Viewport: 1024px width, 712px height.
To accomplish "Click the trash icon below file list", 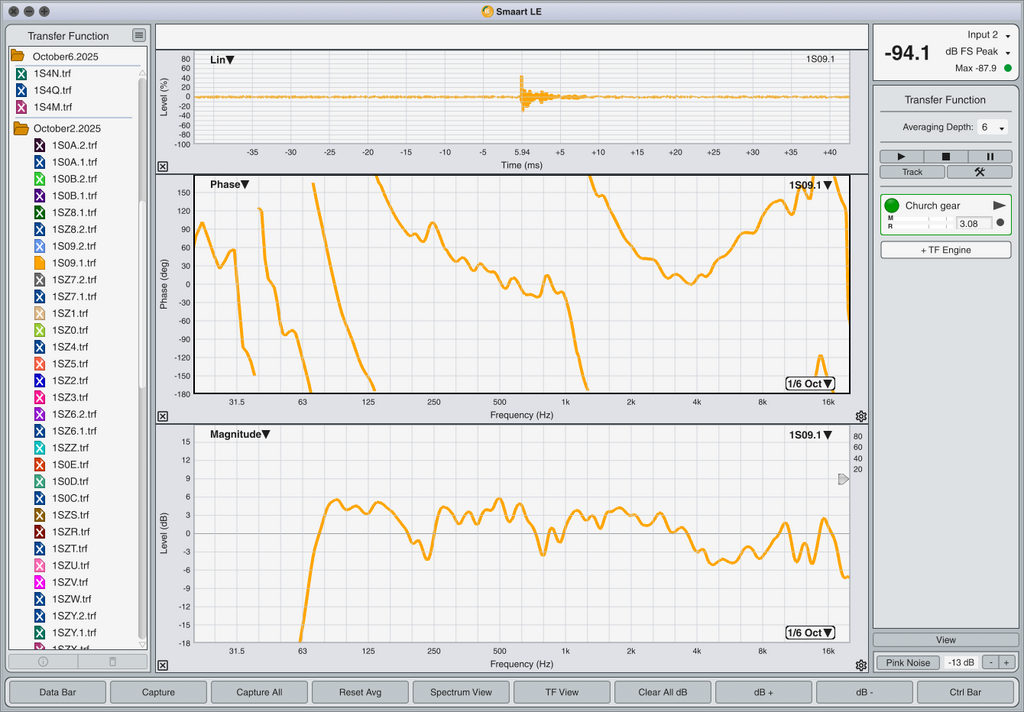I will pyautogui.click(x=112, y=661).
